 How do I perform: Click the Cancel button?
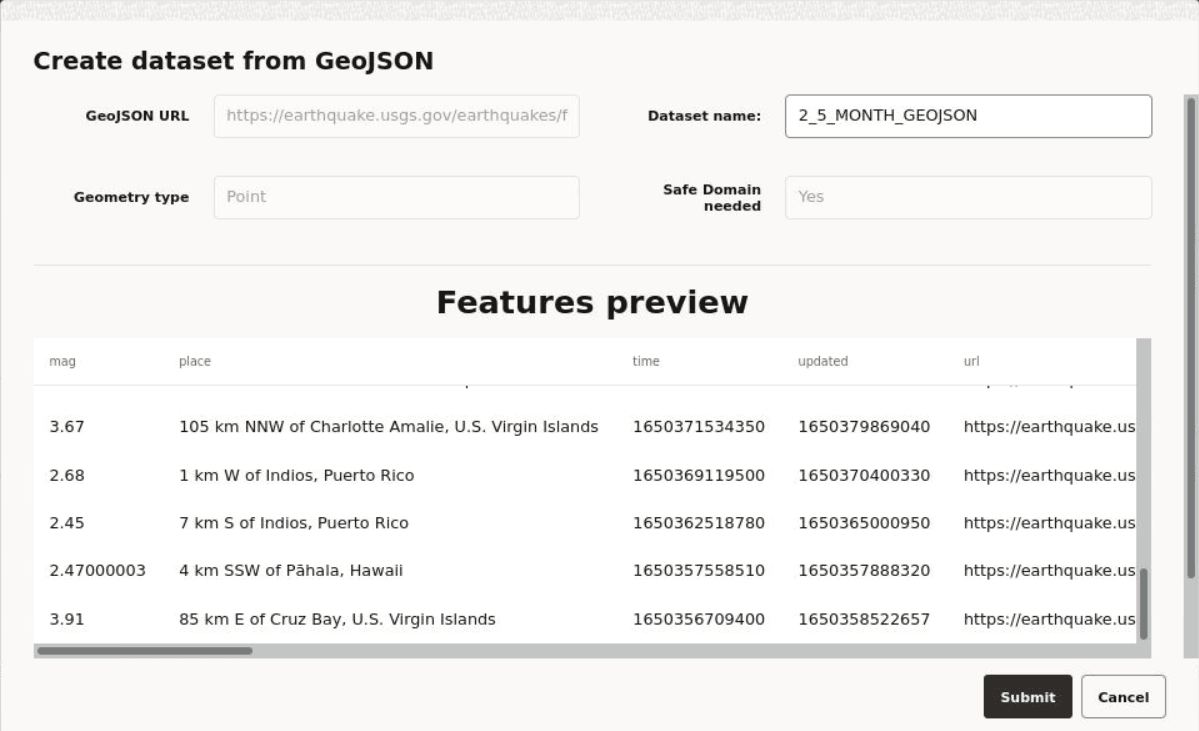click(1123, 697)
